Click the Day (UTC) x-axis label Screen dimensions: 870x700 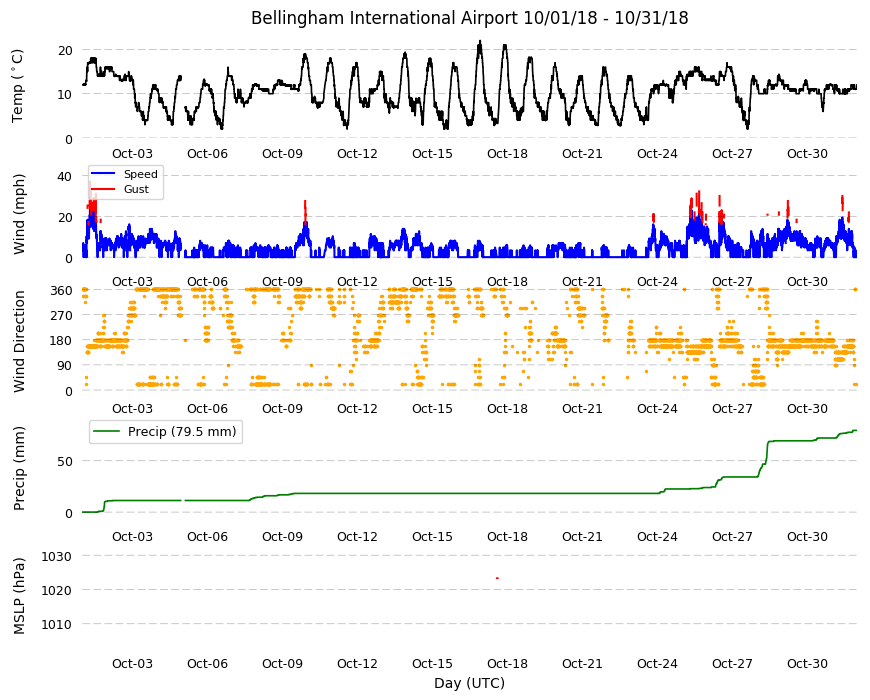469,683
